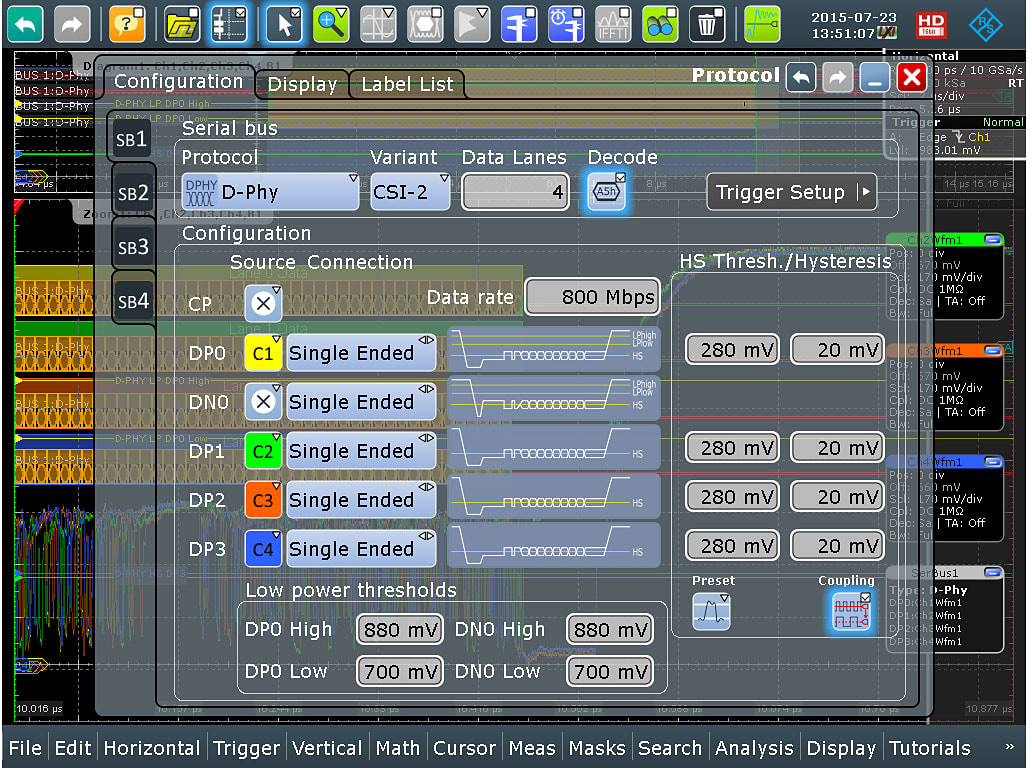Screen dimensions: 1032x768
Task: Click the Undo arrow in the top toolbar
Action: (25, 24)
